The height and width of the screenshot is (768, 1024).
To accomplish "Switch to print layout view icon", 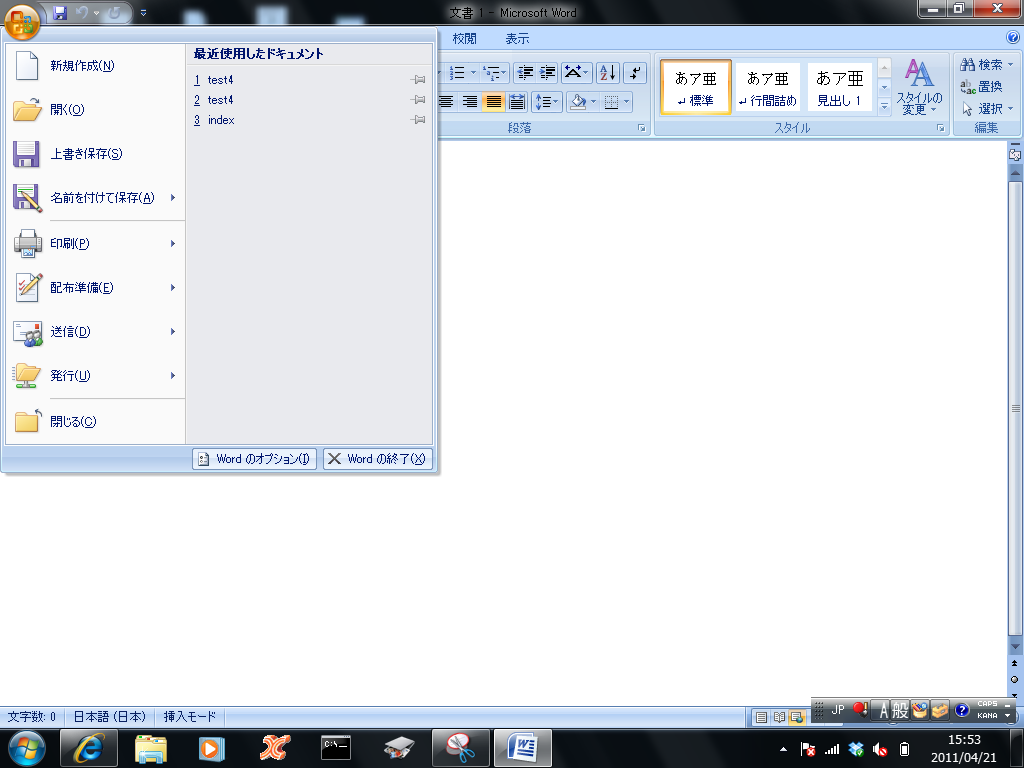I will pos(761,717).
